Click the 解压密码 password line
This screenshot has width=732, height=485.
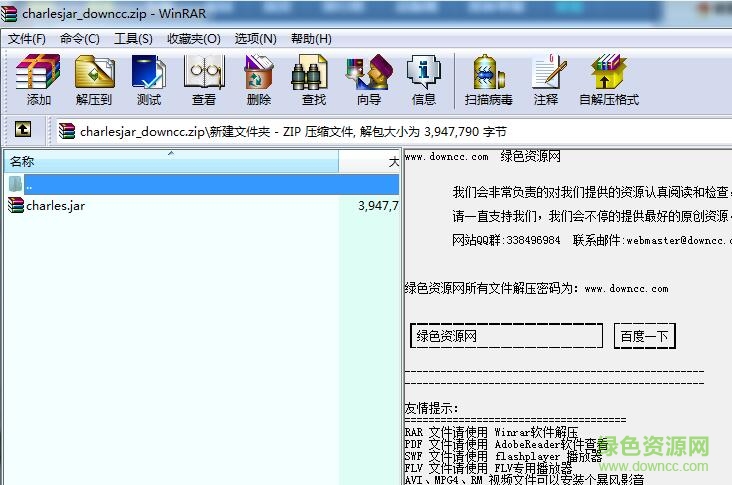pyautogui.click(x=536, y=288)
